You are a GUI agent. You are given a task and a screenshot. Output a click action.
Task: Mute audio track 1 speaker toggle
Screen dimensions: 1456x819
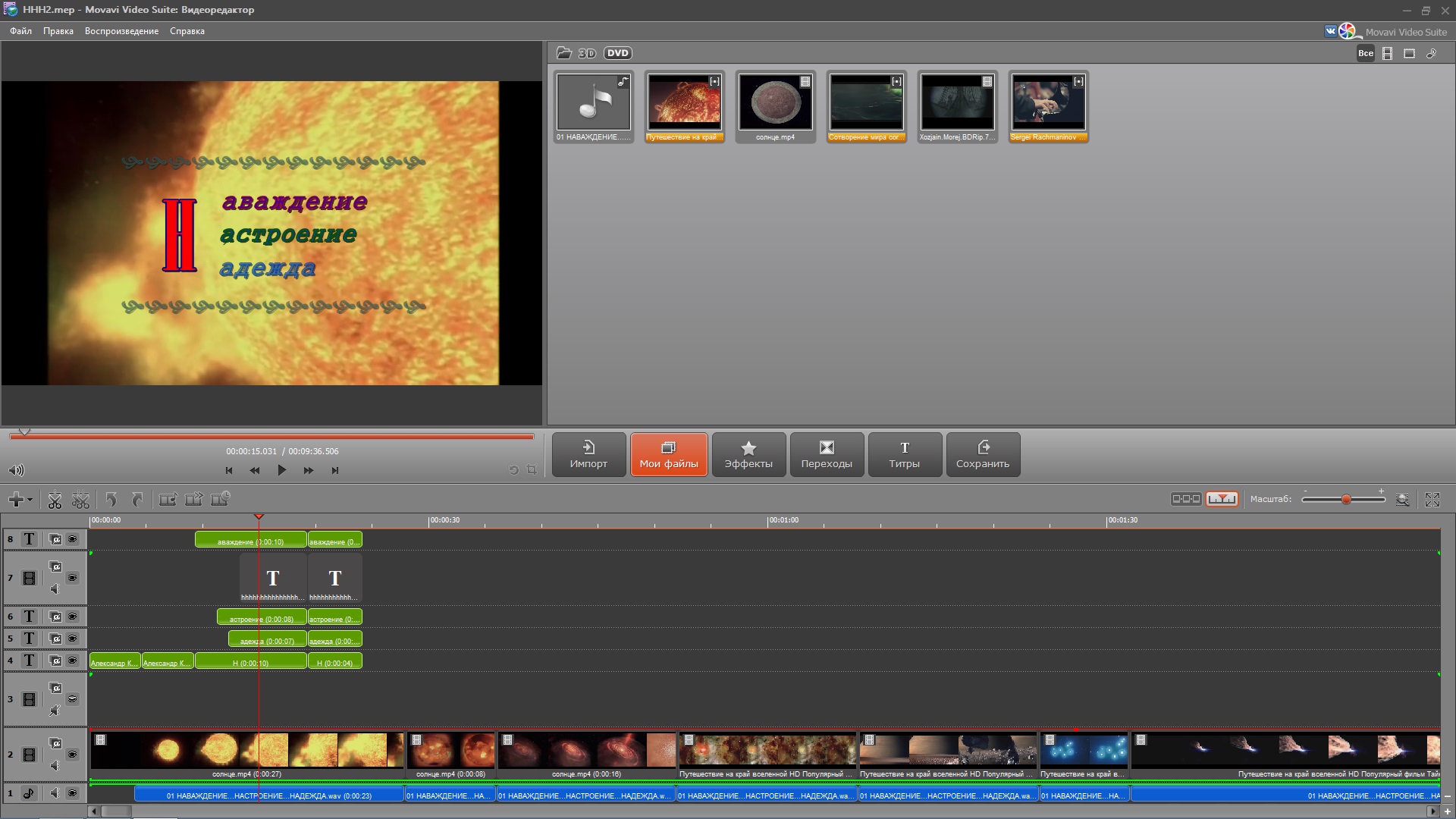(x=54, y=793)
